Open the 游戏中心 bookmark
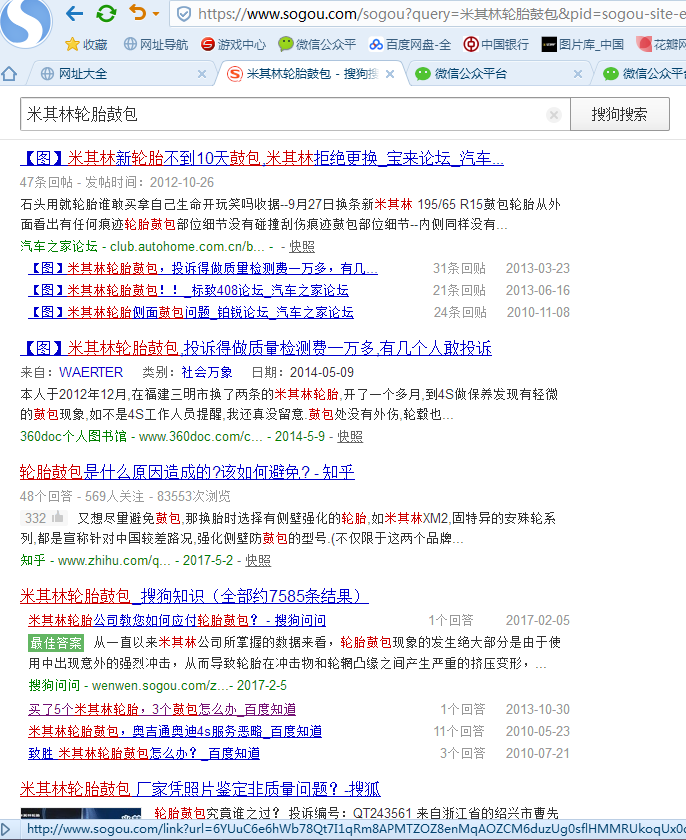 coord(233,44)
